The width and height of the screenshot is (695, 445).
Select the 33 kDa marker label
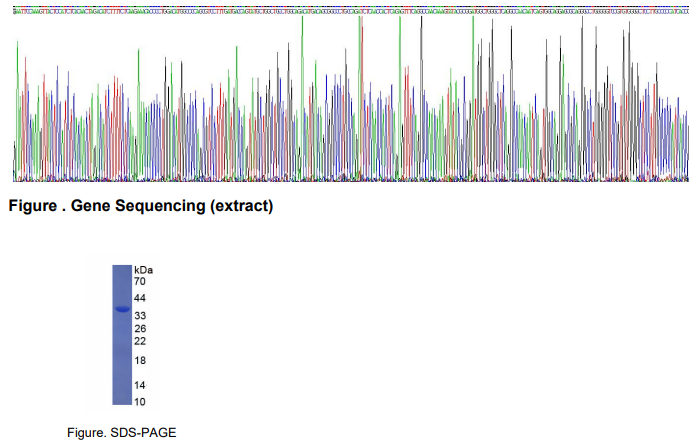point(140,316)
